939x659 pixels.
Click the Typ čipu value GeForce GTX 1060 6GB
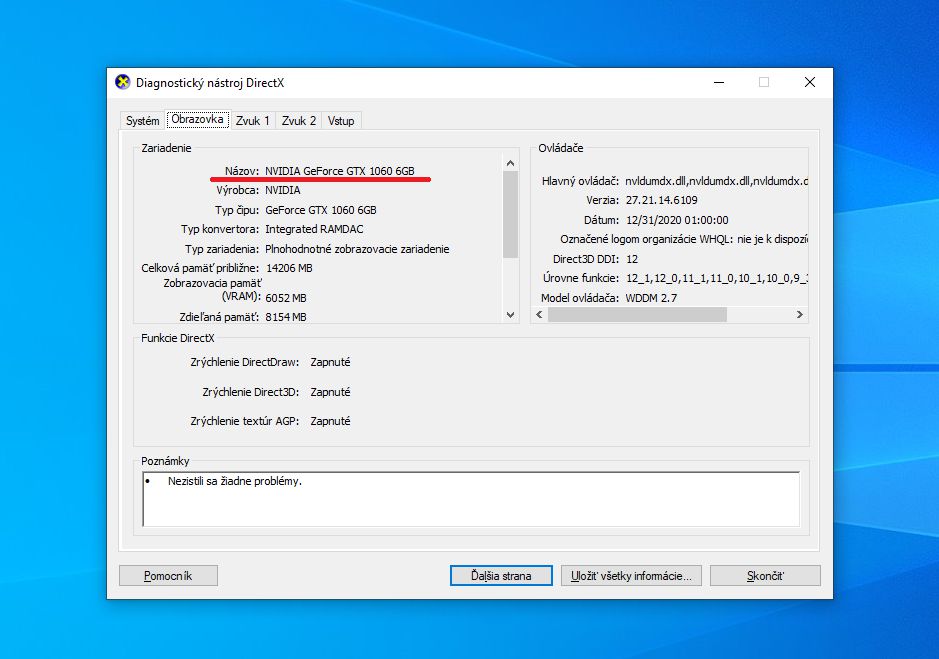click(321, 210)
